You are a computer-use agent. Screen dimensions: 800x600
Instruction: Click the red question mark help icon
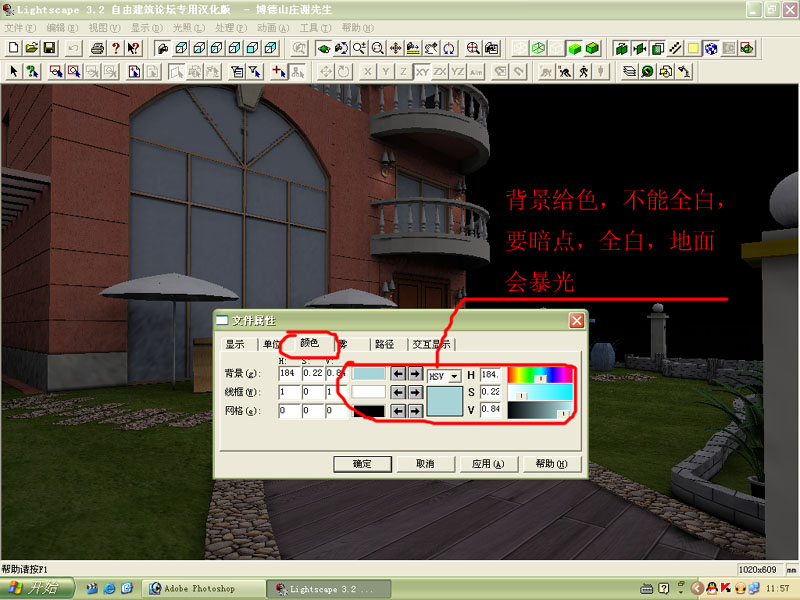[116, 48]
